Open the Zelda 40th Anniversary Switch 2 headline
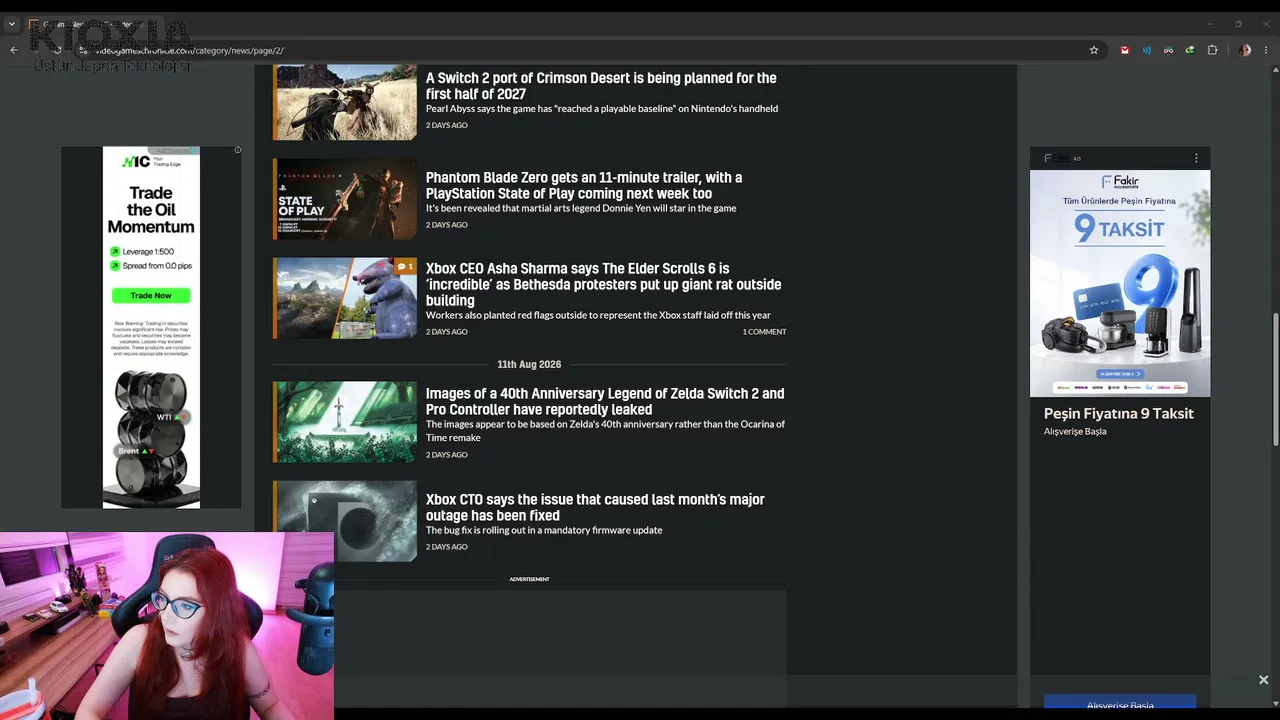This screenshot has width=1280, height=720. 605,402
